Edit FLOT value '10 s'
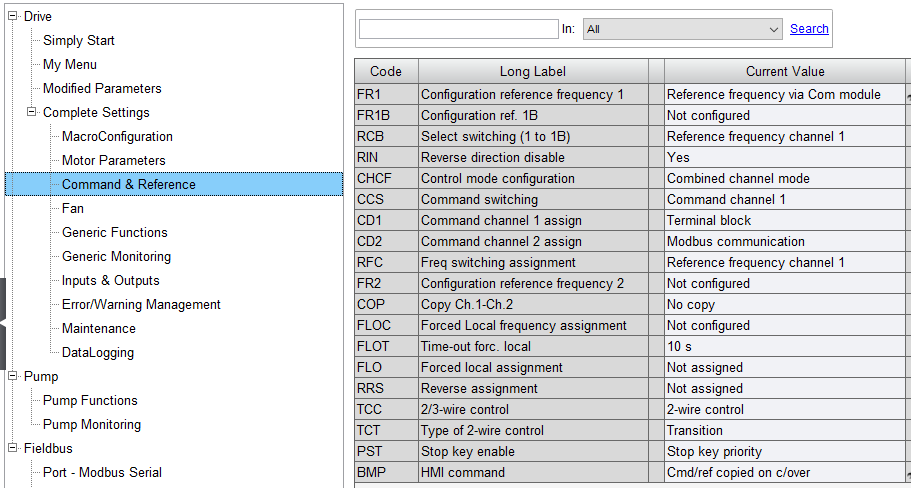911x488 pixels. pyautogui.click(x=785, y=346)
